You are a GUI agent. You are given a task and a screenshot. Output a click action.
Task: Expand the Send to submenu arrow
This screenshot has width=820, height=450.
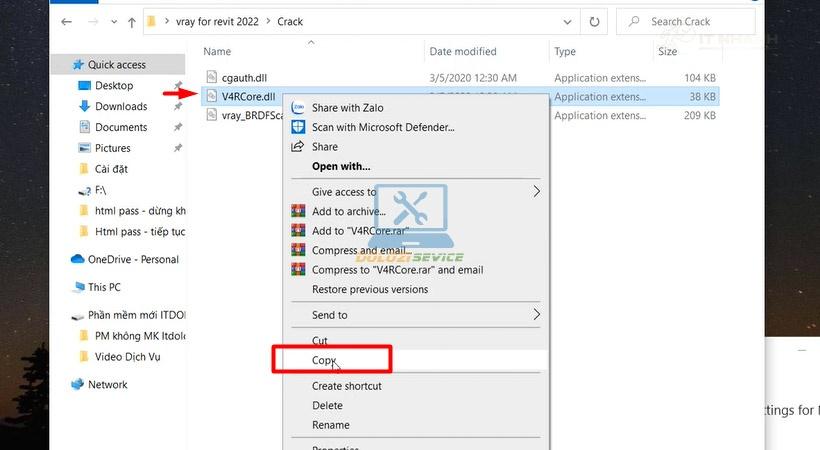(x=537, y=314)
